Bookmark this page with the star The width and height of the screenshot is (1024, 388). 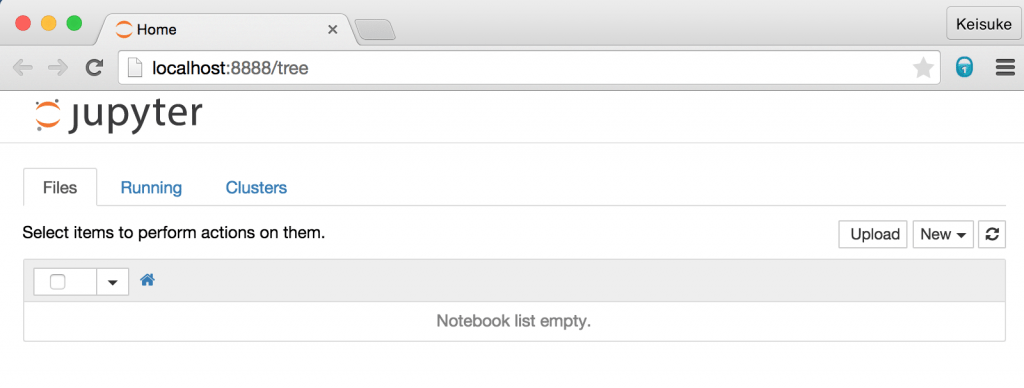point(923,67)
